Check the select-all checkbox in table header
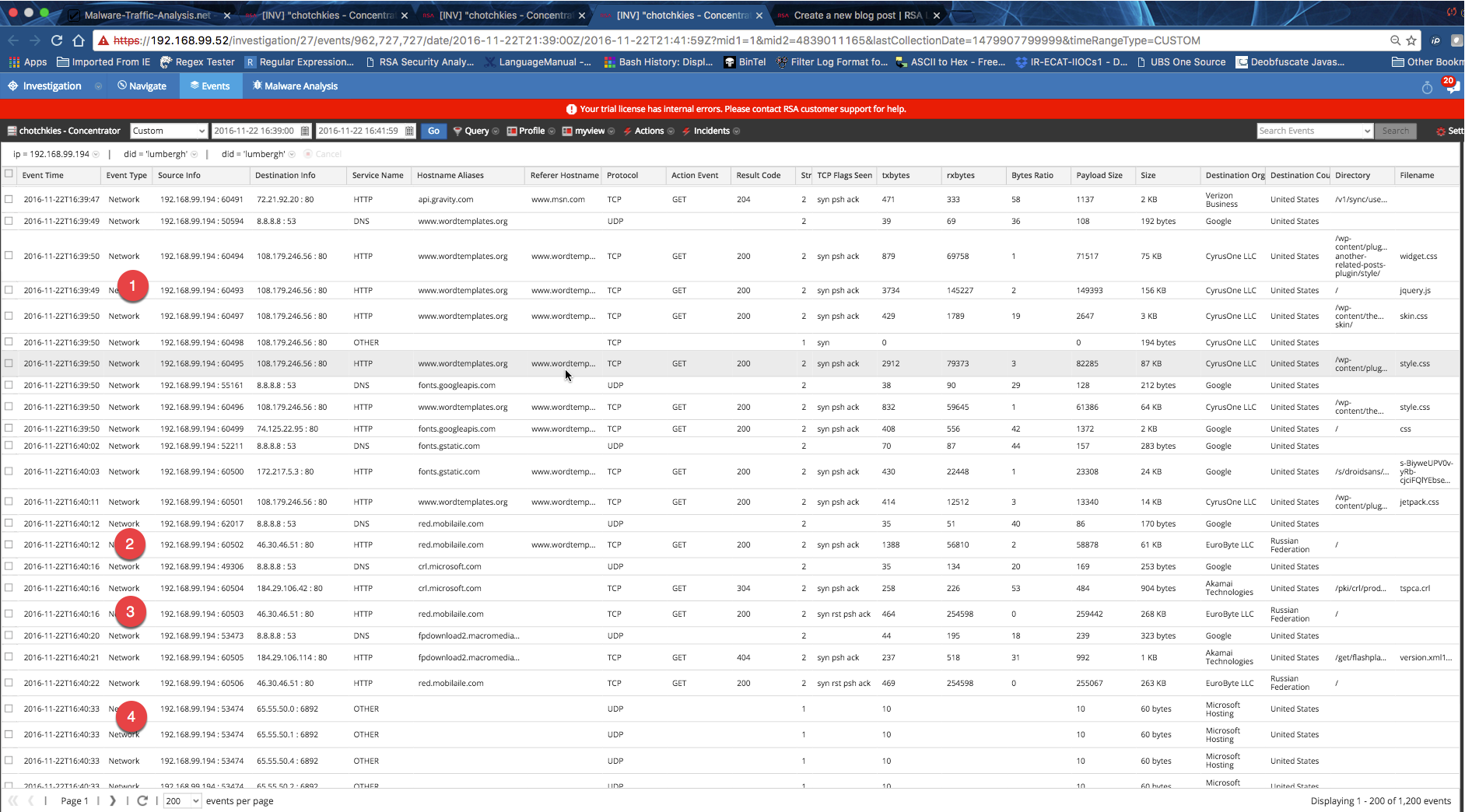 [x=9, y=174]
